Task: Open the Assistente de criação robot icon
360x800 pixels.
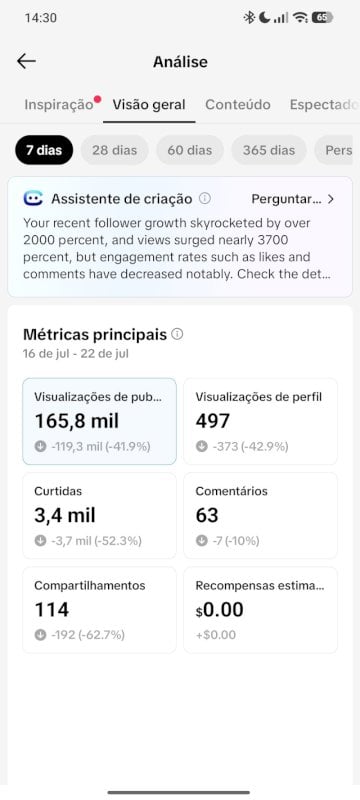Action: point(33,198)
